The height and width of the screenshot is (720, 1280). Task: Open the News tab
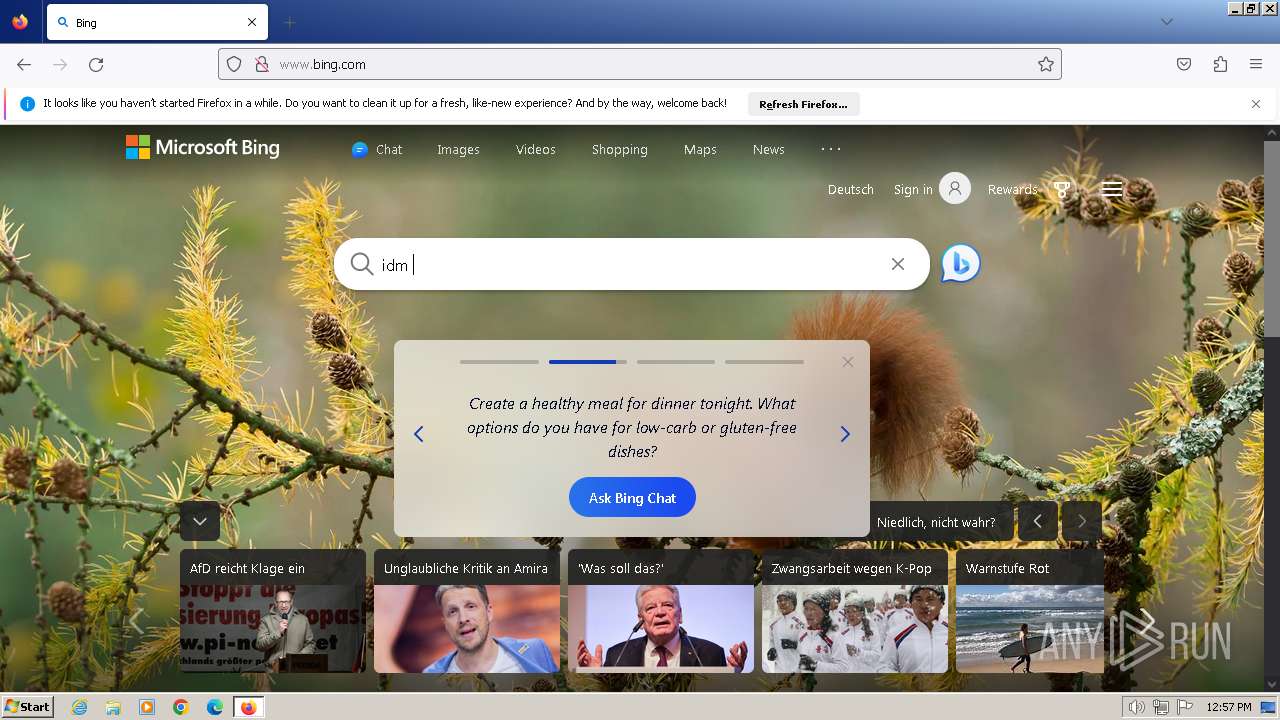tap(769, 149)
